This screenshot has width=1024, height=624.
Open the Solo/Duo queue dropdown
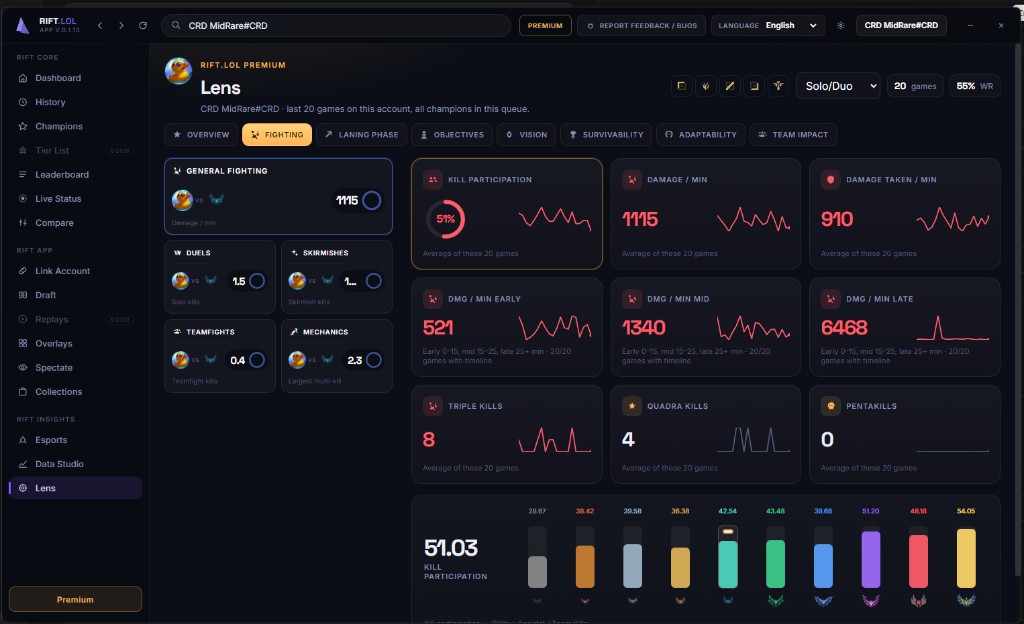838,86
